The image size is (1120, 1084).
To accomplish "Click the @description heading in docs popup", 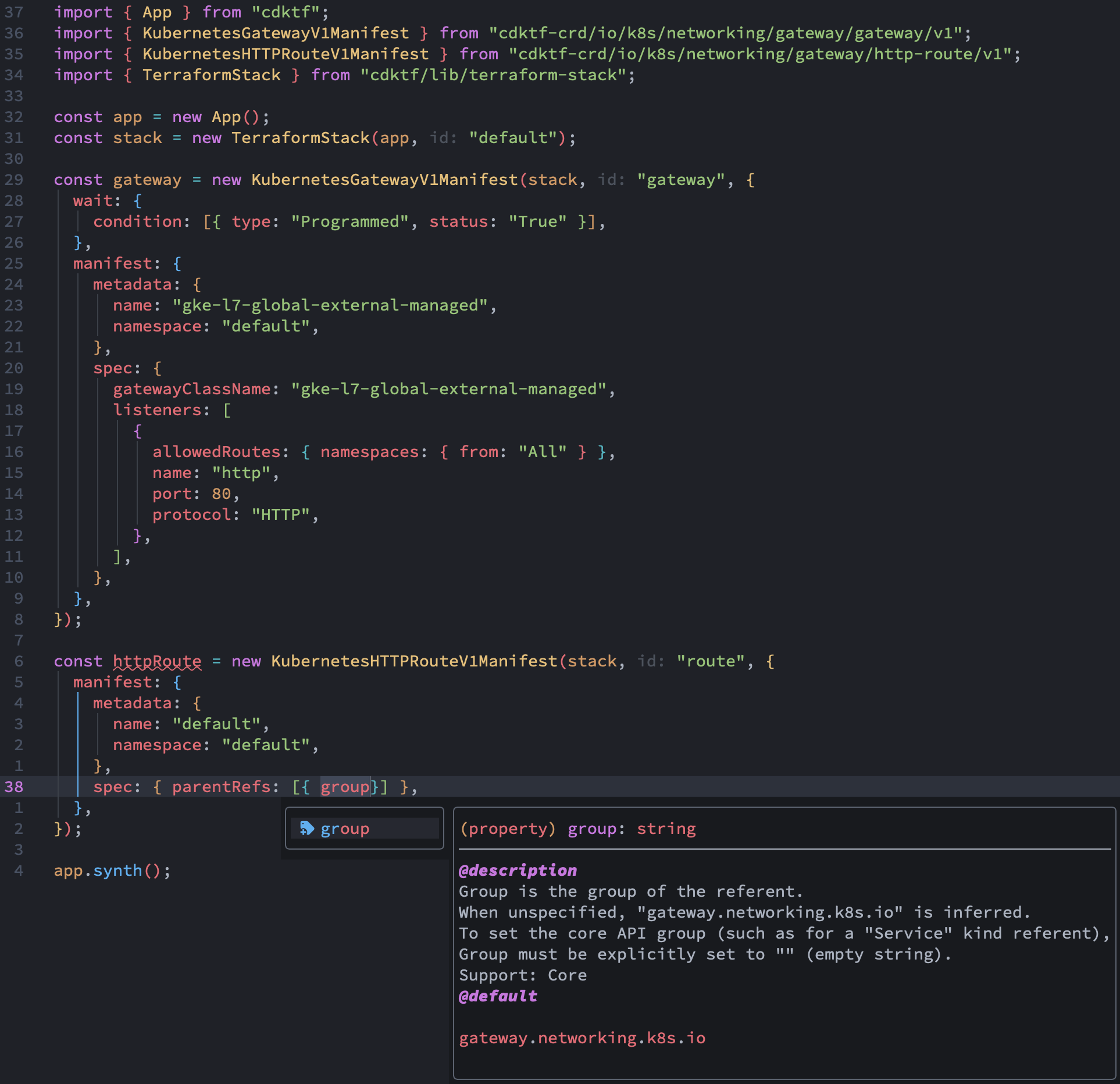I will coord(518,870).
